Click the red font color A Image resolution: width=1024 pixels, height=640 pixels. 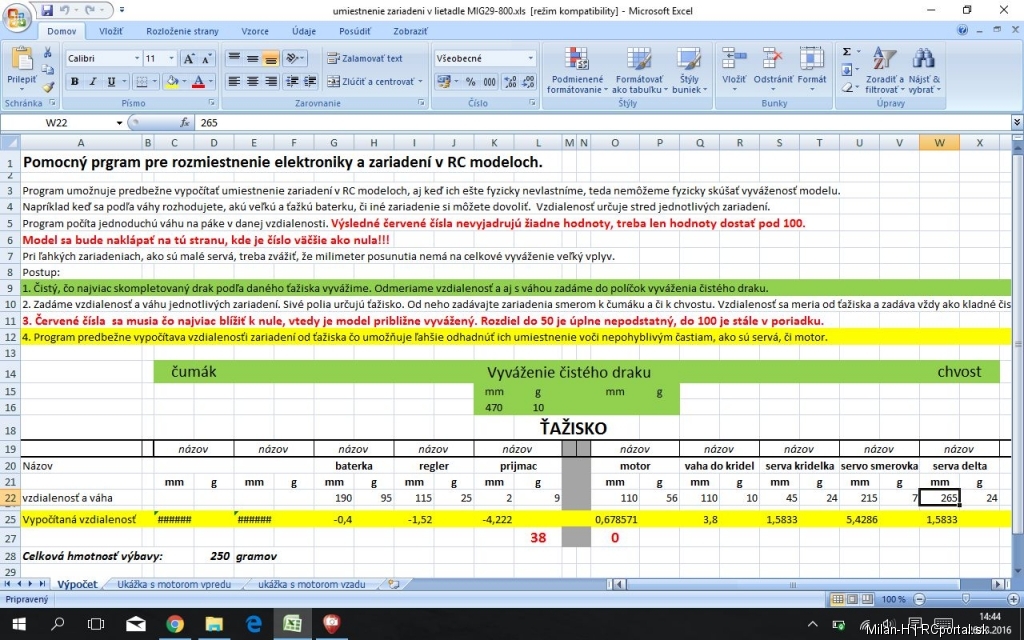[199, 82]
